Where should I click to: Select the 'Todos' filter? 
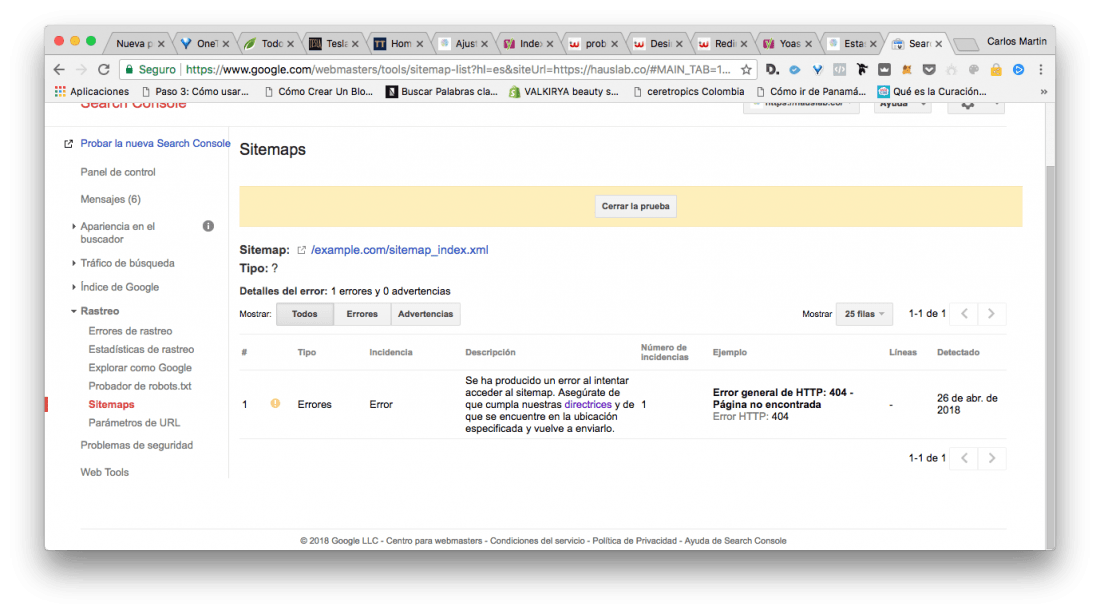tap(304, 314)
